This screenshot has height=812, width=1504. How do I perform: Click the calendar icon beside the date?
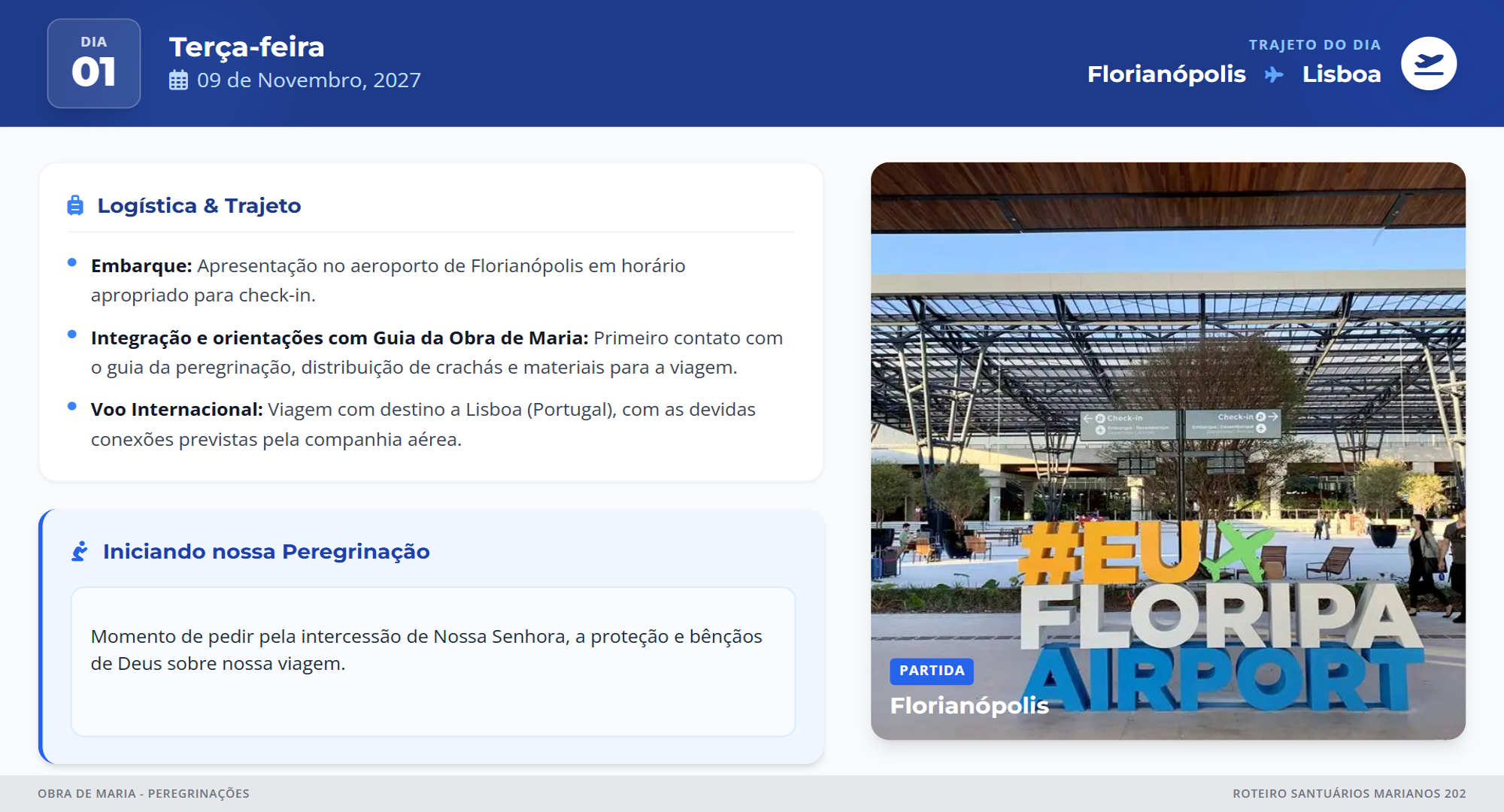coord(178,80)
